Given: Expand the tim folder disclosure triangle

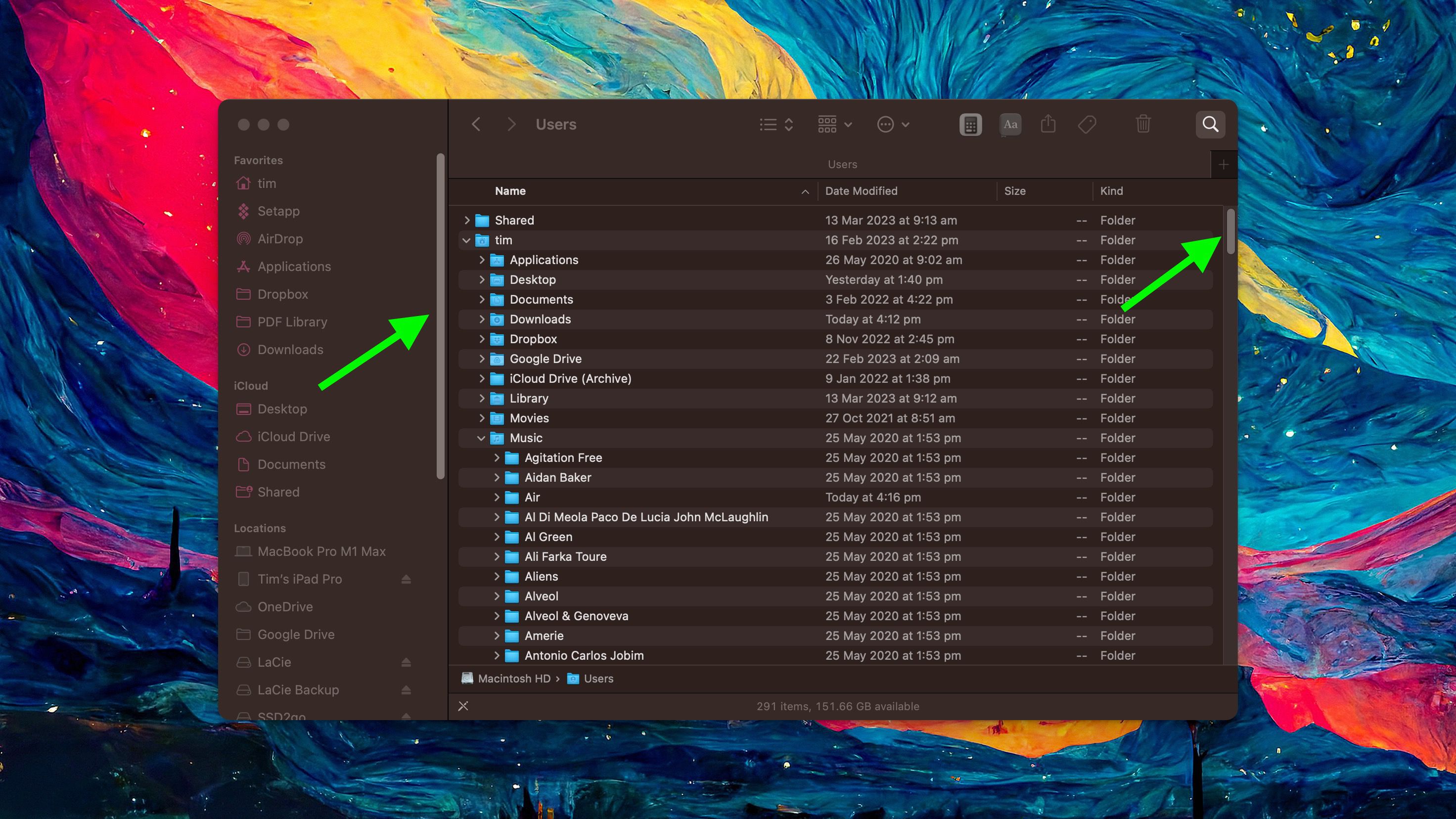Looking at the screenshot, I should click(467, 239).
